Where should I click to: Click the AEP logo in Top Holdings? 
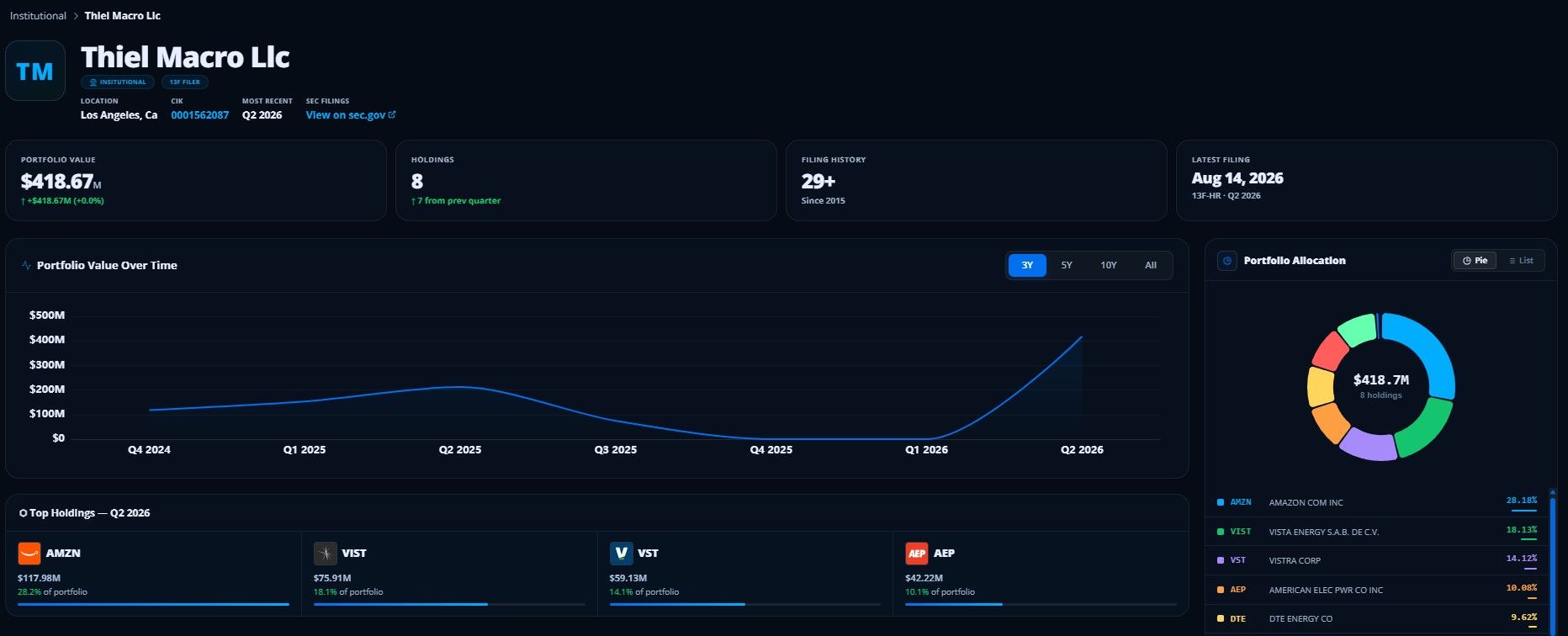[x=917, y=553]
